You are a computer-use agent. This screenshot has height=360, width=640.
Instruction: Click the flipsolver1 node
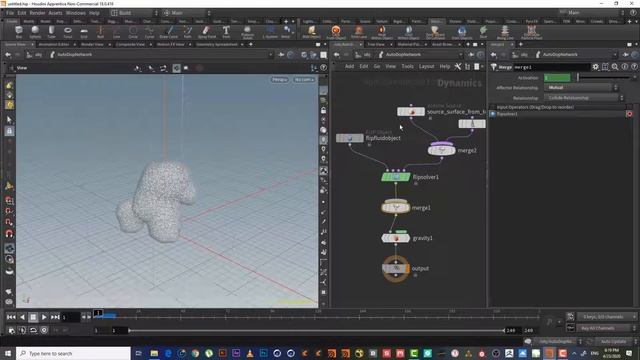coord(396,177)
